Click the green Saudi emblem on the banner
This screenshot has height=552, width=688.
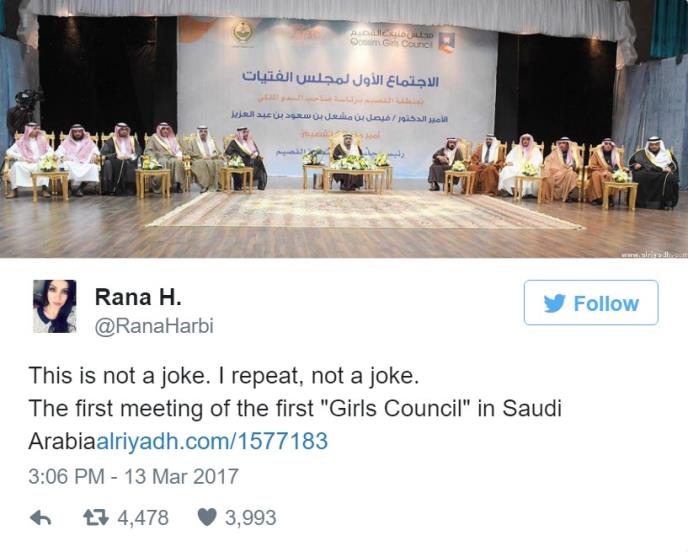(242, 32)
